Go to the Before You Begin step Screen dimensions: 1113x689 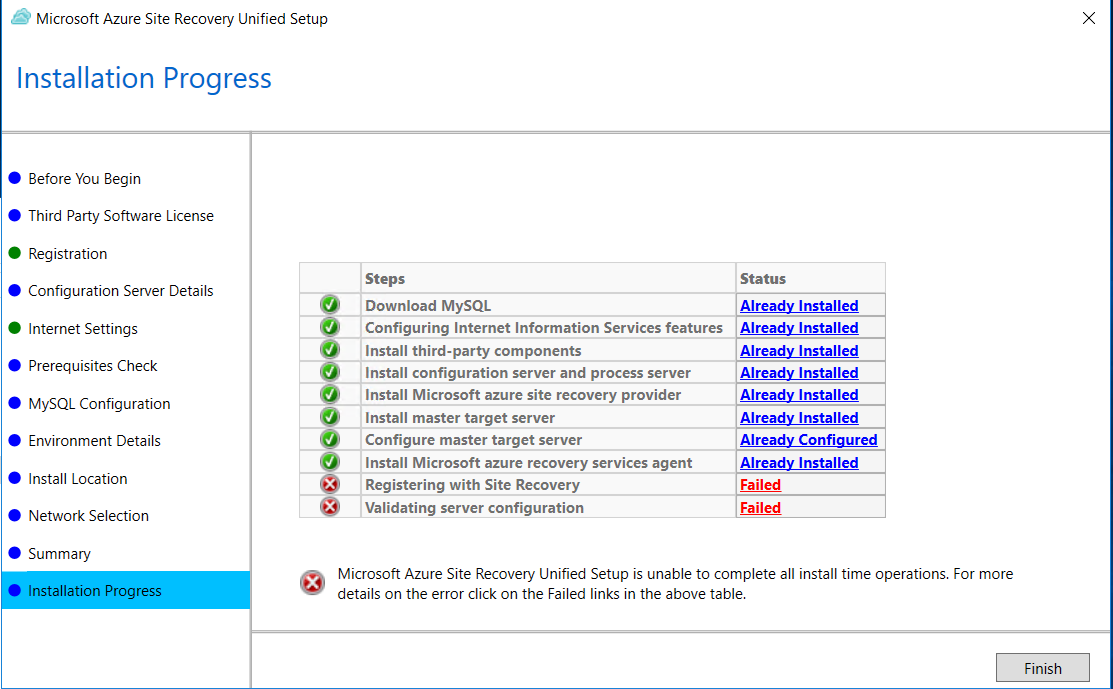(84, 179)
